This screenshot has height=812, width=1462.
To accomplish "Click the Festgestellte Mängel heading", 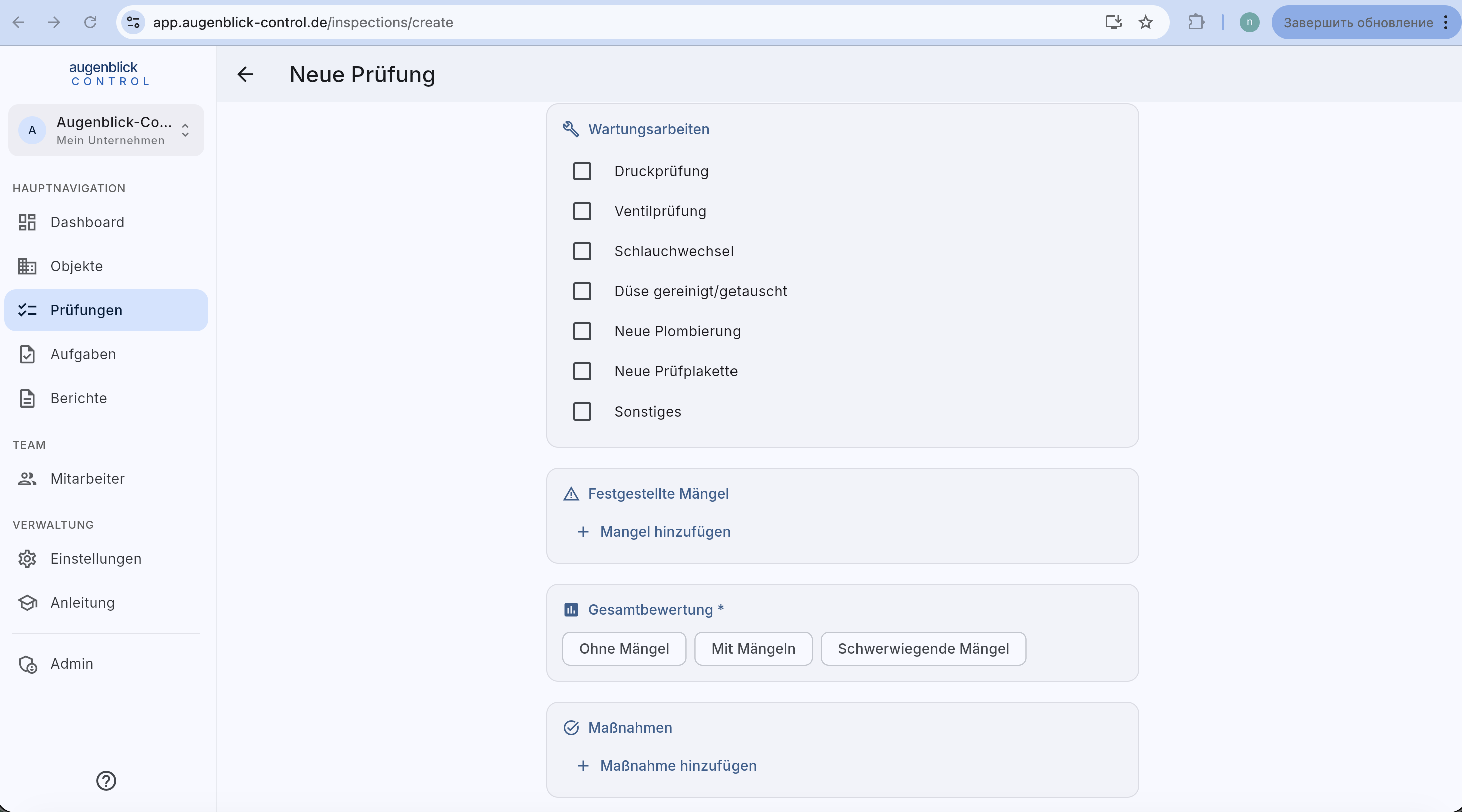I will [658, 494].
